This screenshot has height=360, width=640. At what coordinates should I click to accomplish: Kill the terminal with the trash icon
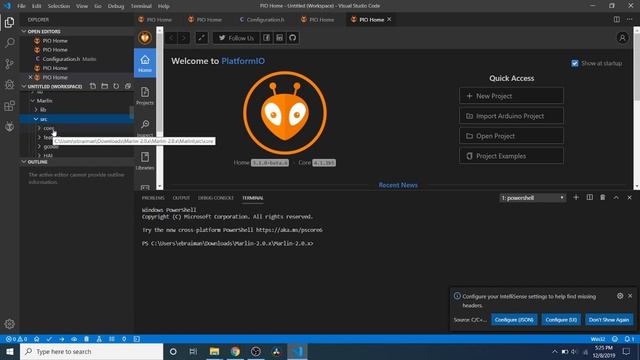click(602, 198)
